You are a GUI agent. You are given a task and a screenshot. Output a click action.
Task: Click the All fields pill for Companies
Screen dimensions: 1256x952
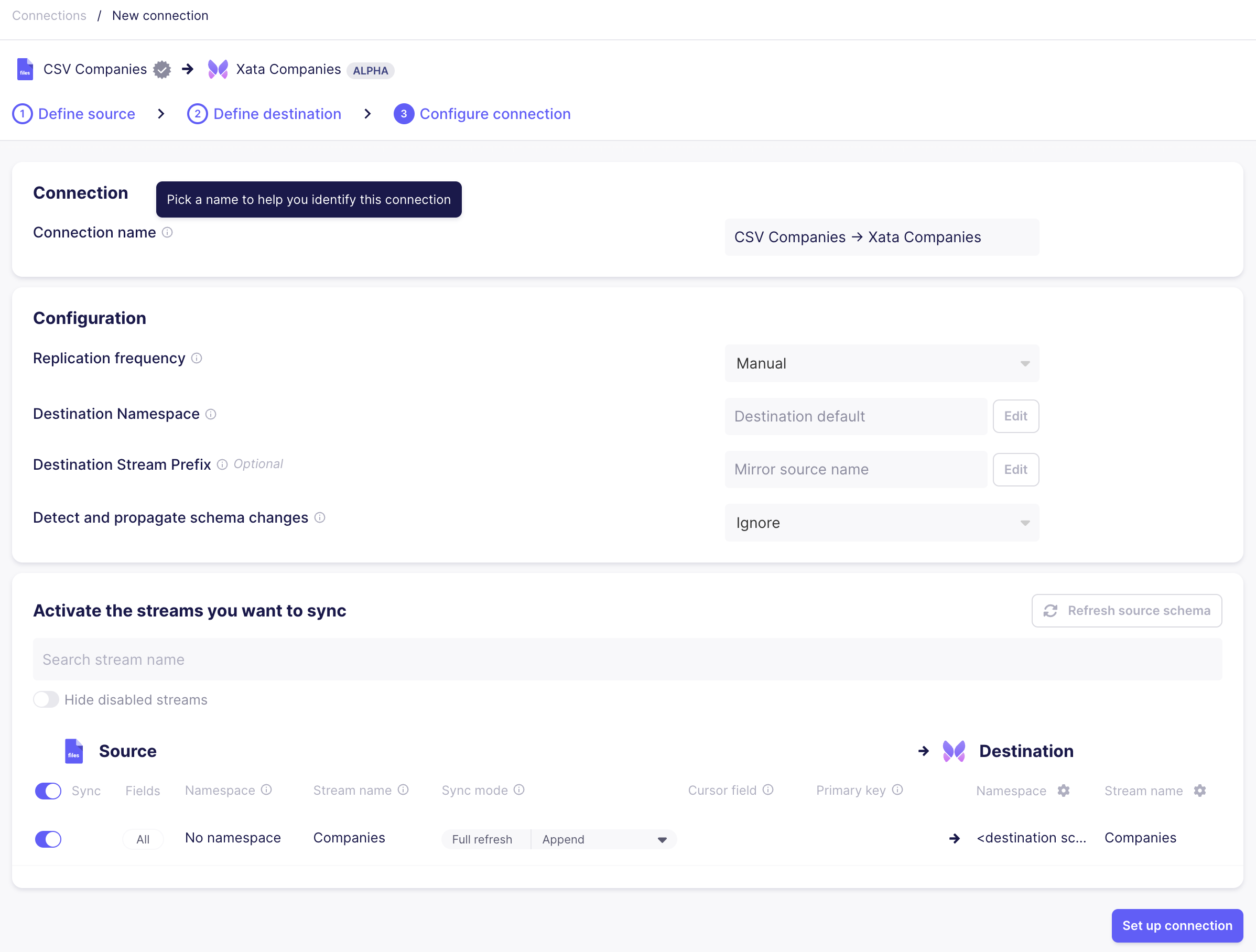143,839
